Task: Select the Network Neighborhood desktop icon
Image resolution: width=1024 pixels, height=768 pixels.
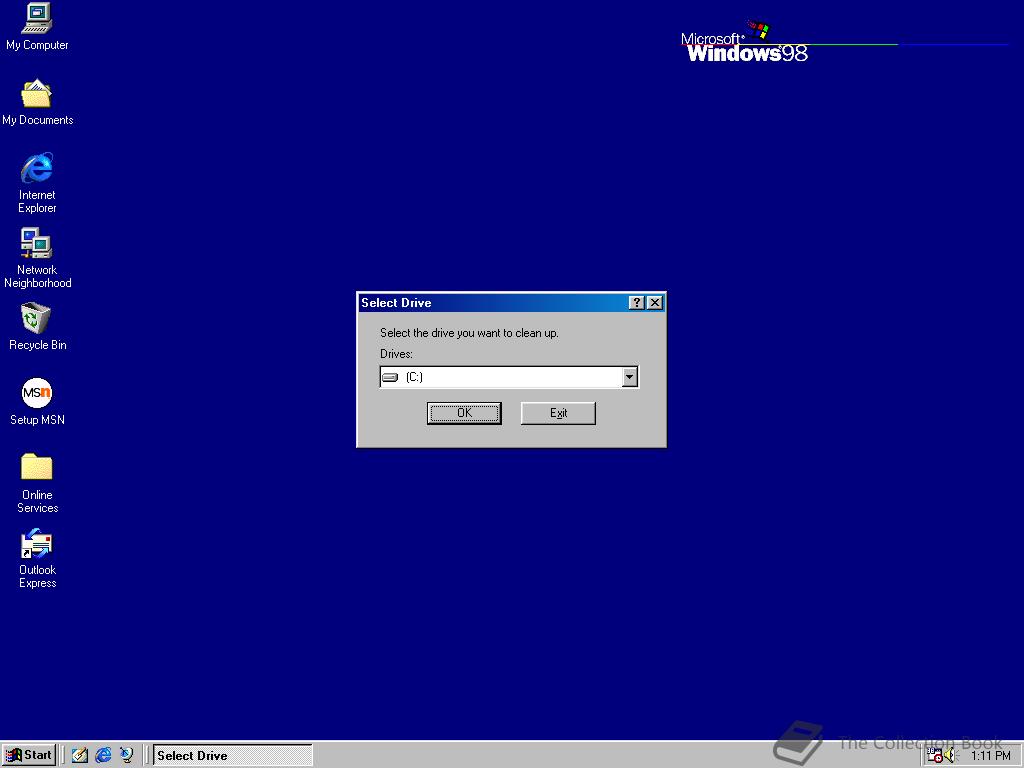Action: point(37,258)
